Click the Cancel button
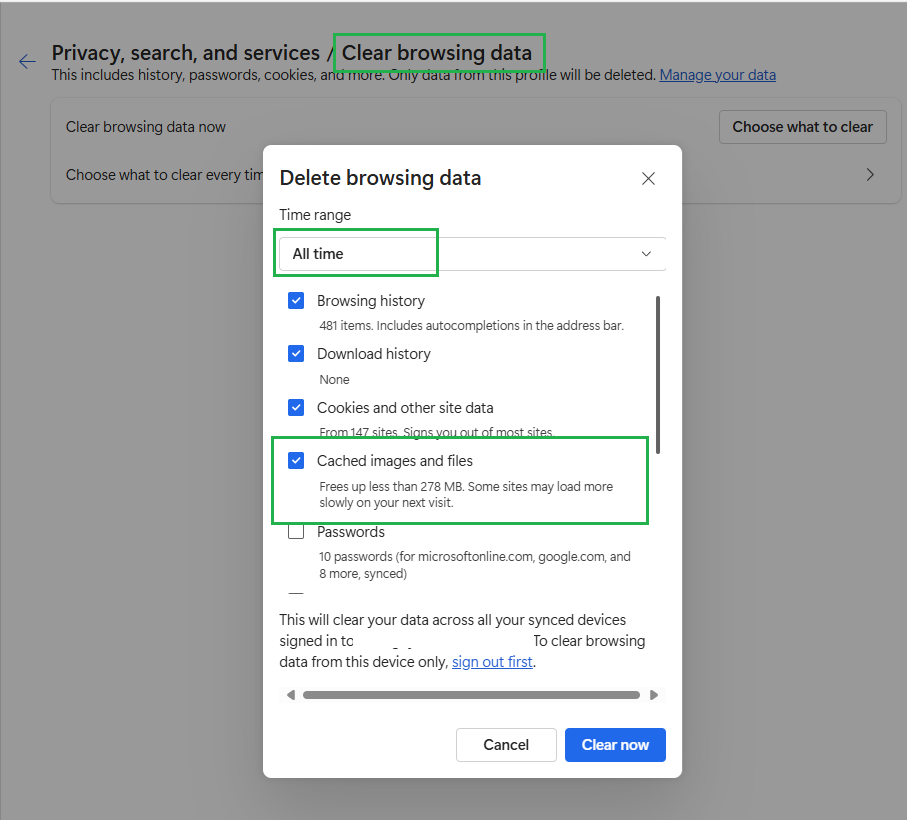This screenshot has height=820, width=907. [x=506, y=745]
